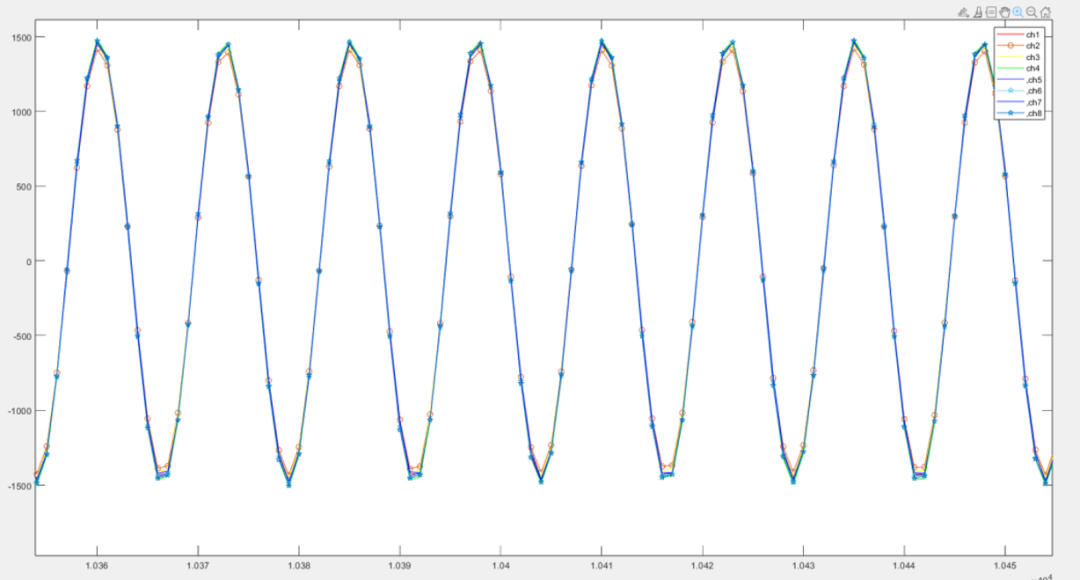Screen dimensions: 1080x580
Task: Click the ch6 legend label
Action: [x=1034, y=91]
